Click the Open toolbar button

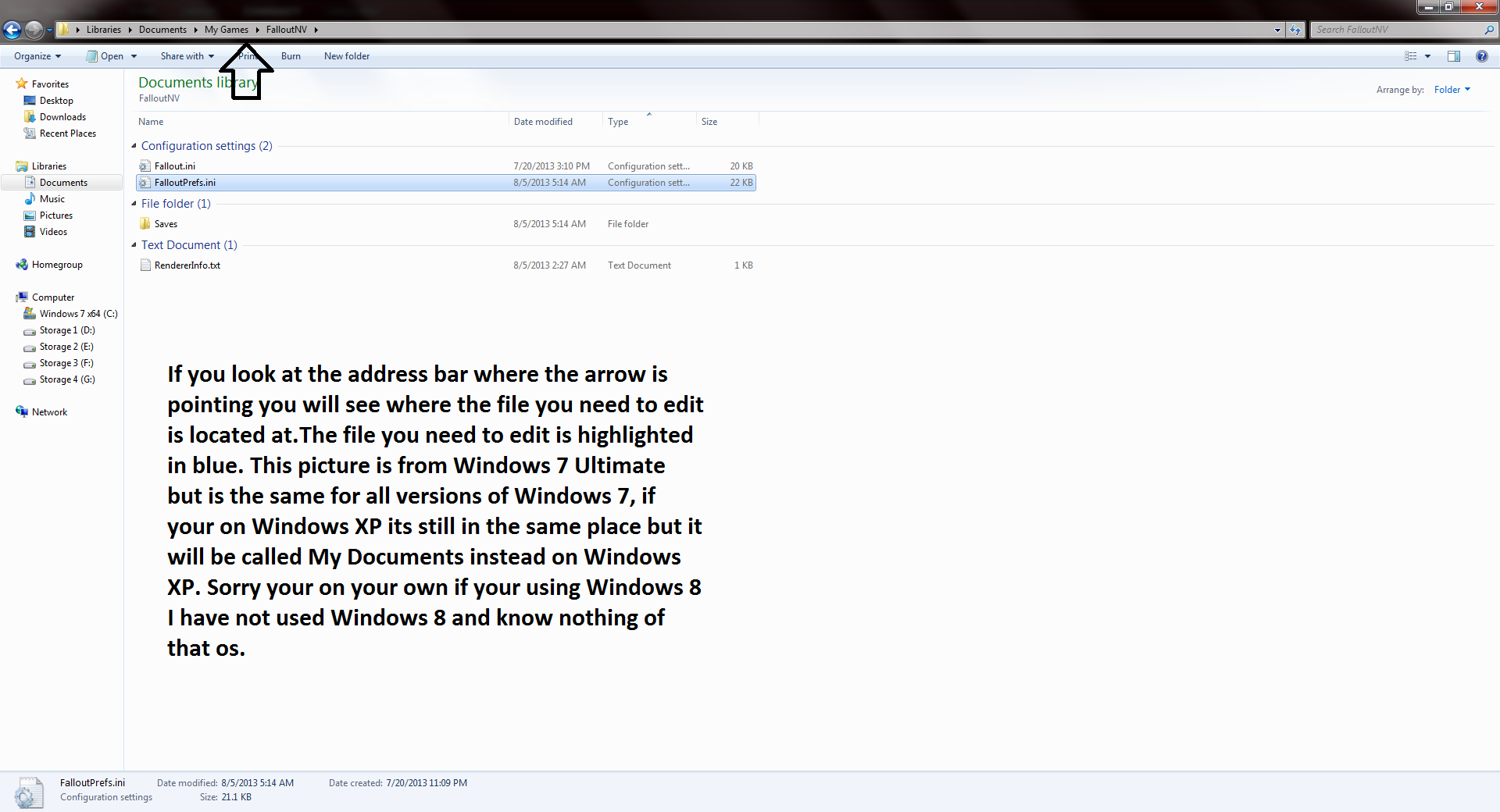point(105,56)
